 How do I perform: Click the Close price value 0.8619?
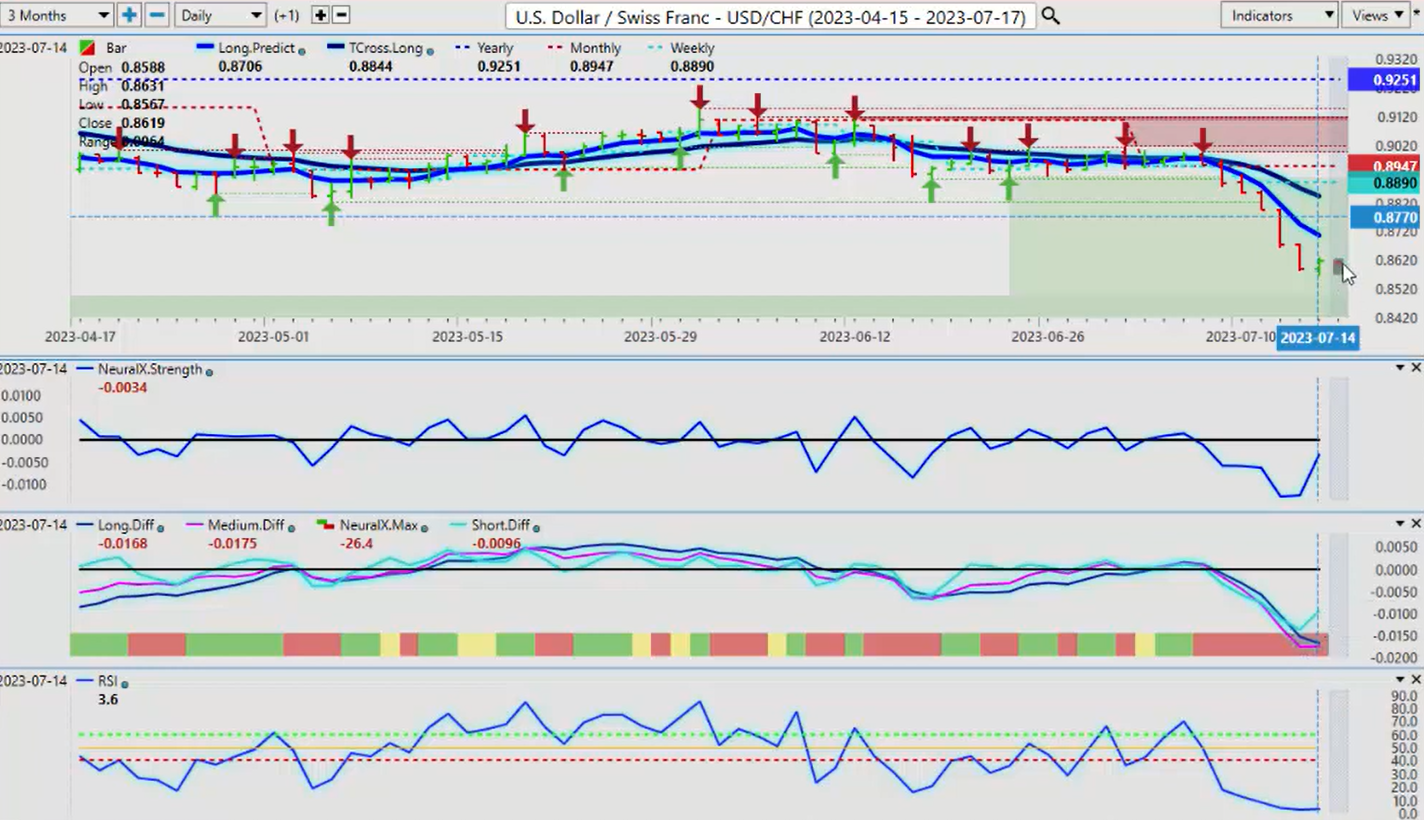tap(144, 123)
